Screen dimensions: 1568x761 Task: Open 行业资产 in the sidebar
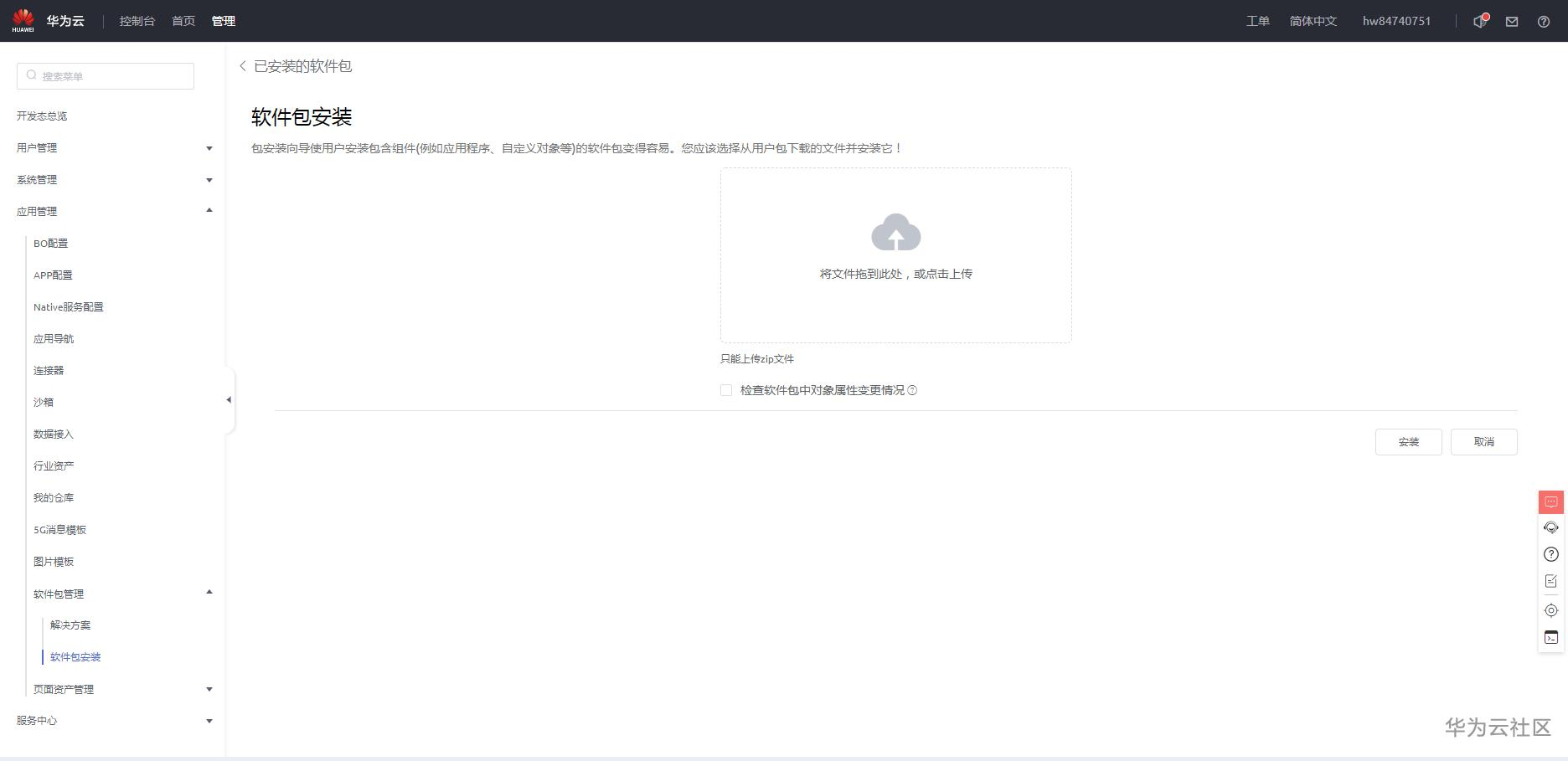click(54, 466)
